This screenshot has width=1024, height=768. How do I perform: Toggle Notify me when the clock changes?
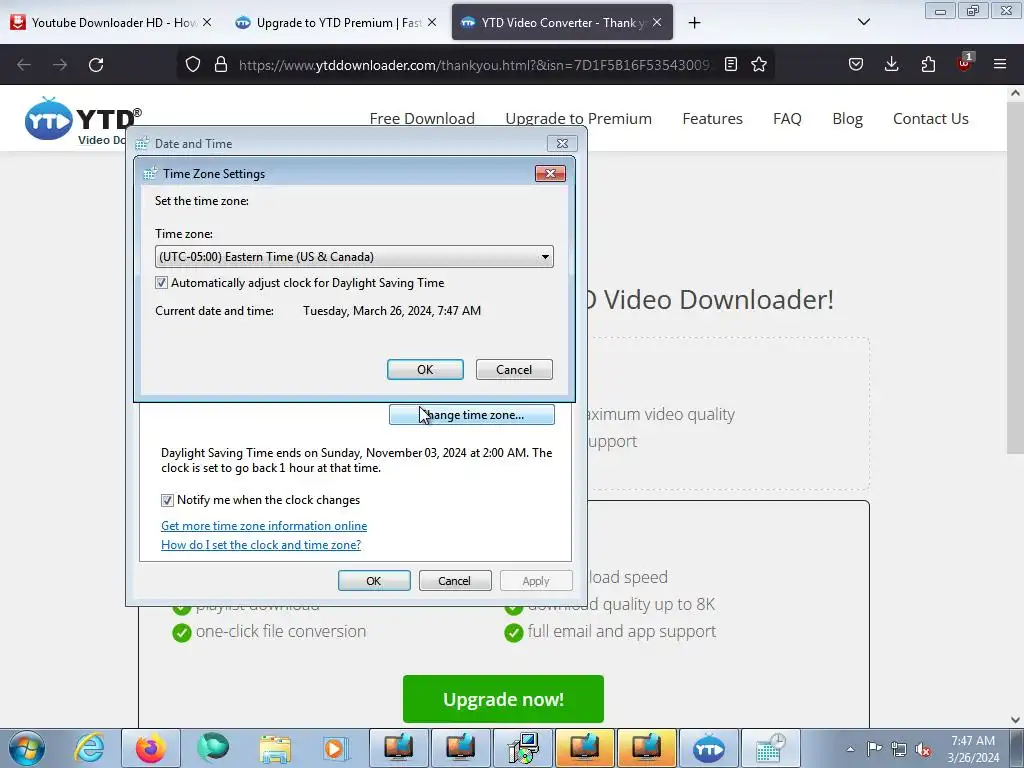point(167,500)
